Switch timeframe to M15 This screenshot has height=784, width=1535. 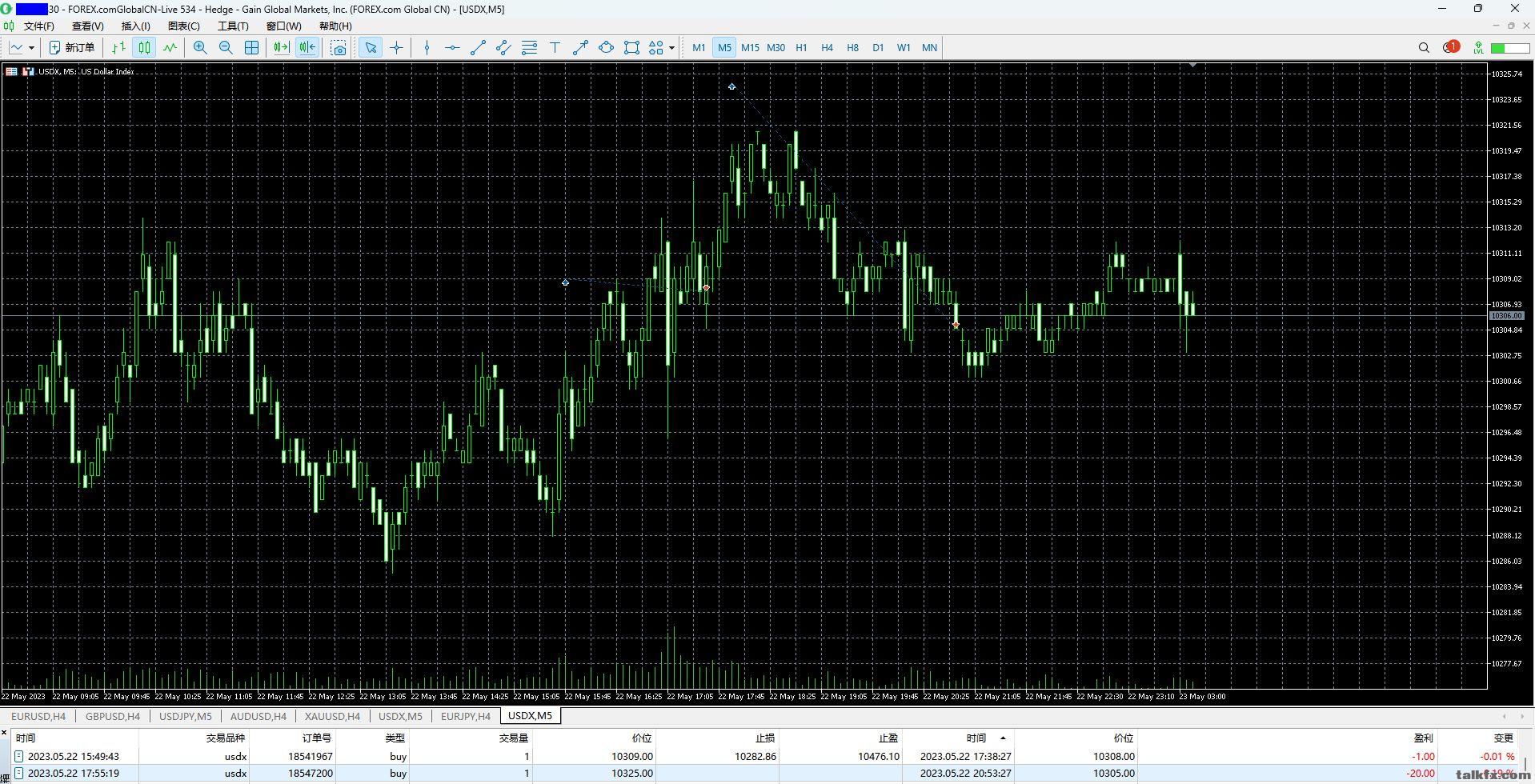click(750, 48)
